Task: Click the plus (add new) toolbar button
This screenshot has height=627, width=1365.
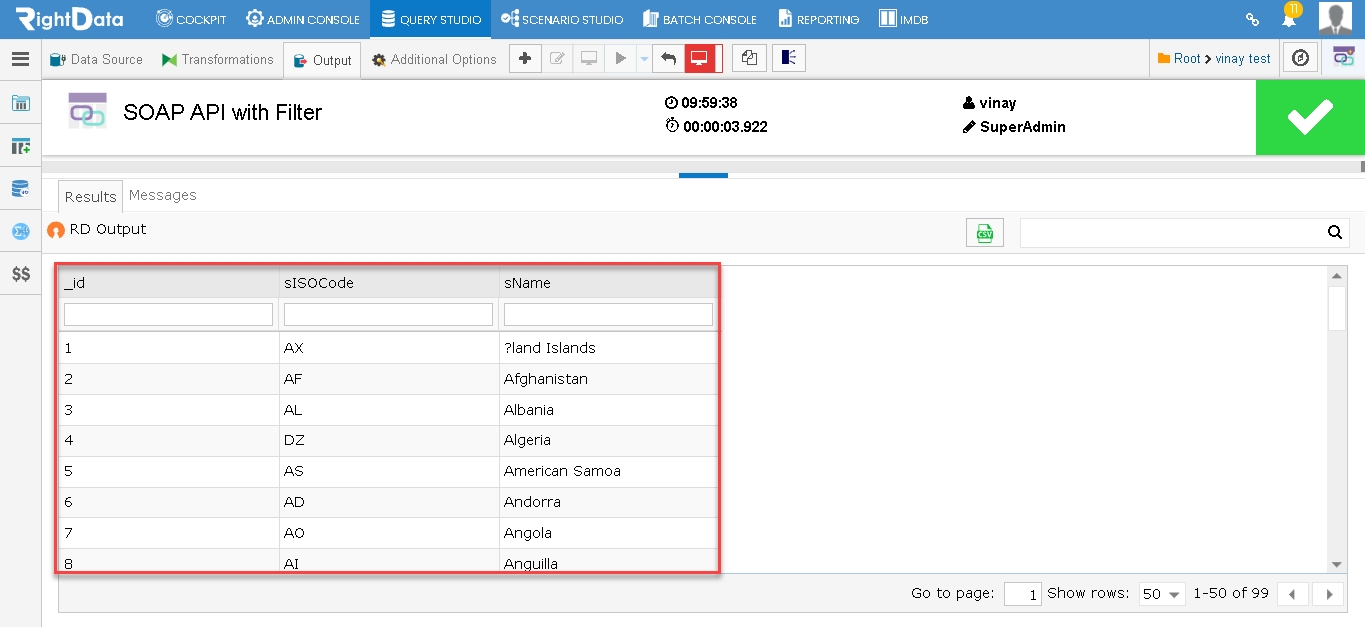Action: [525, 59]
